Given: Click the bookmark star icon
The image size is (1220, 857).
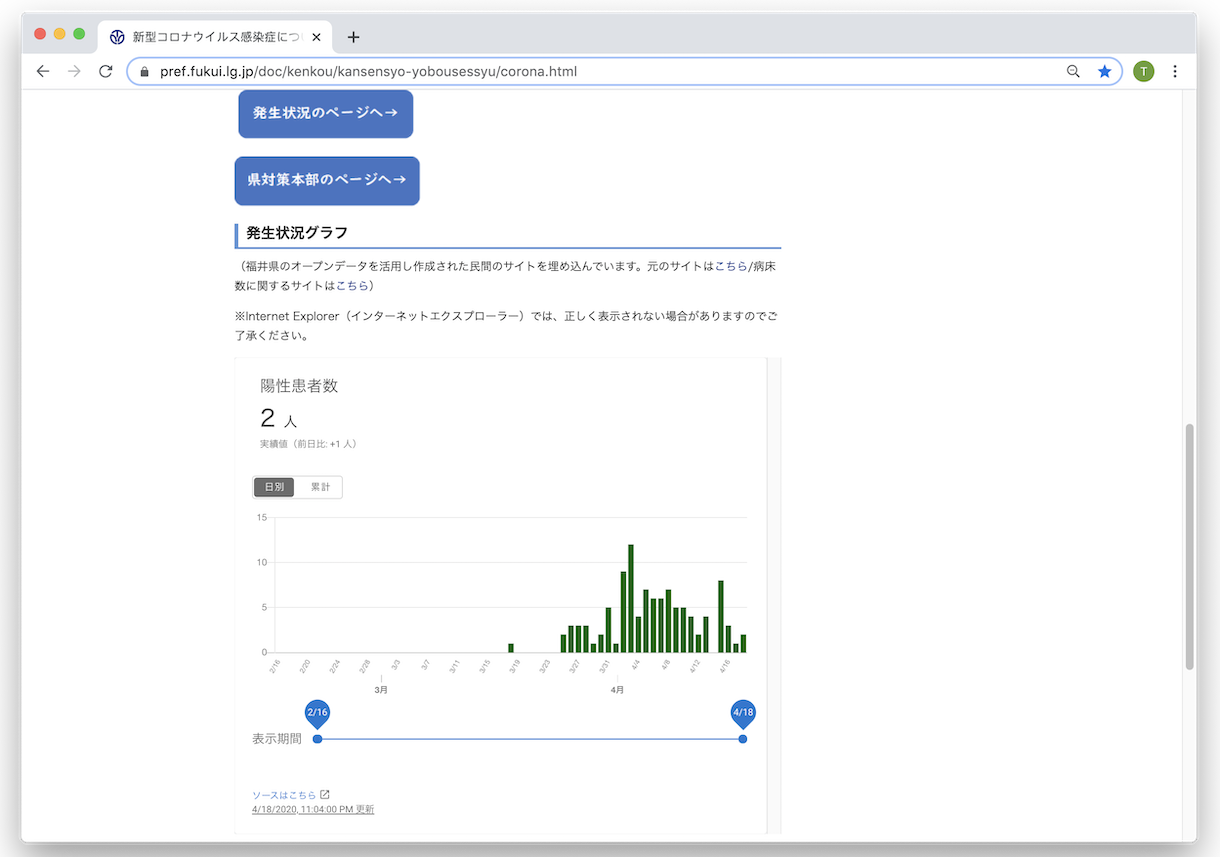Looking at the screenshot, I should tap(1104, 71).
